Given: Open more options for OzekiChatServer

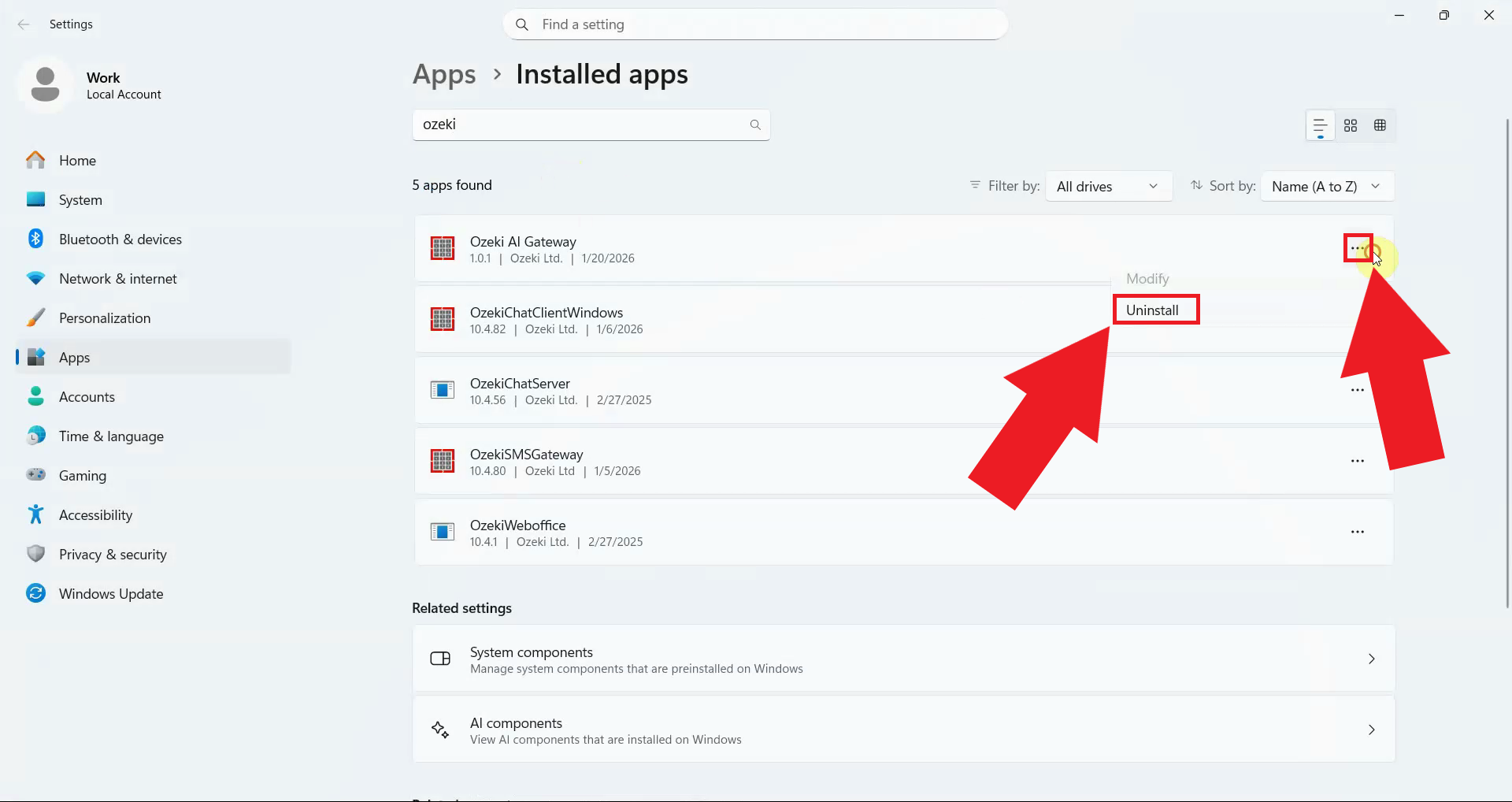Looking at the screenshot, I should (1357, 389).
